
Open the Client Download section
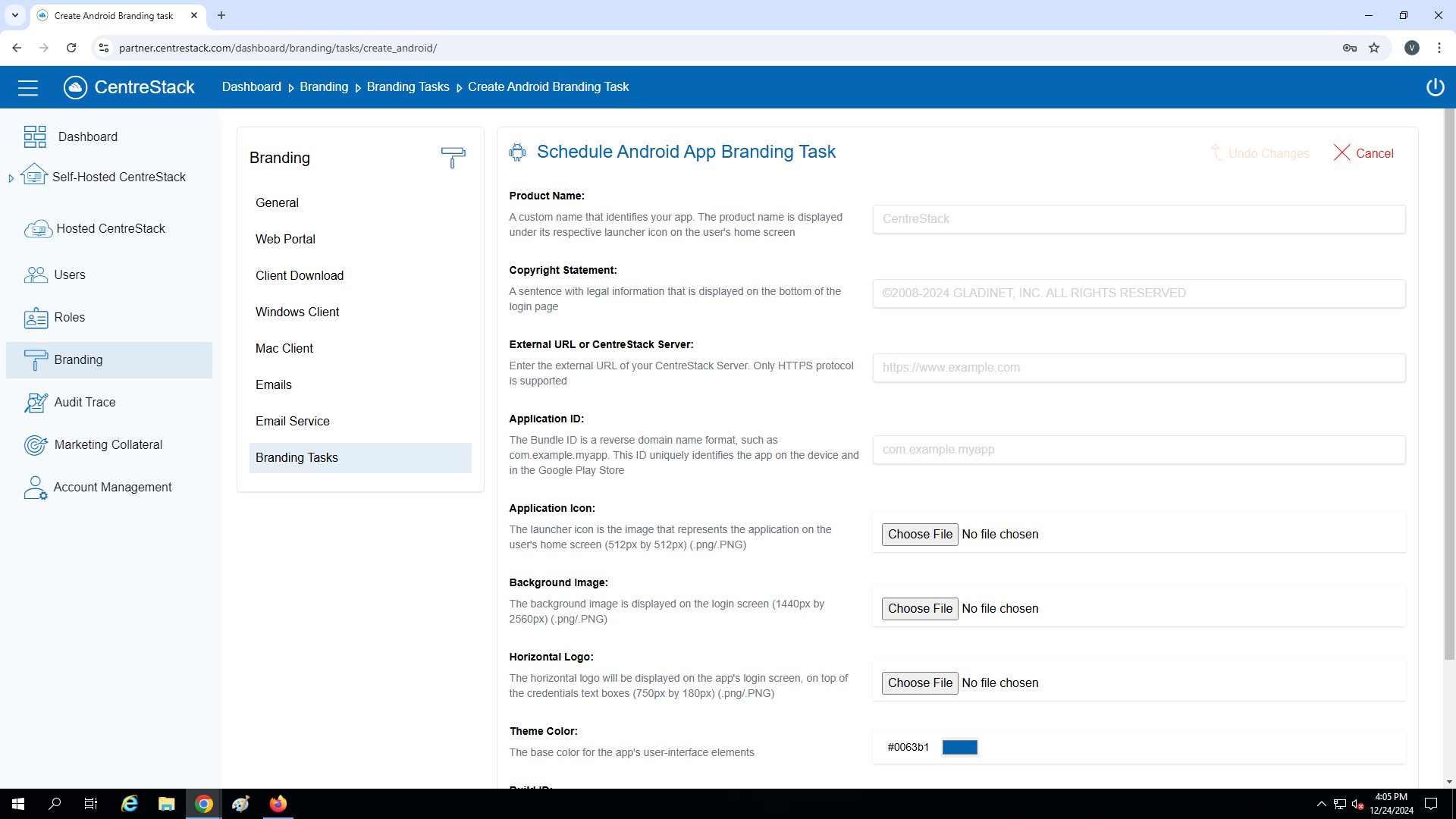(360, 275)
